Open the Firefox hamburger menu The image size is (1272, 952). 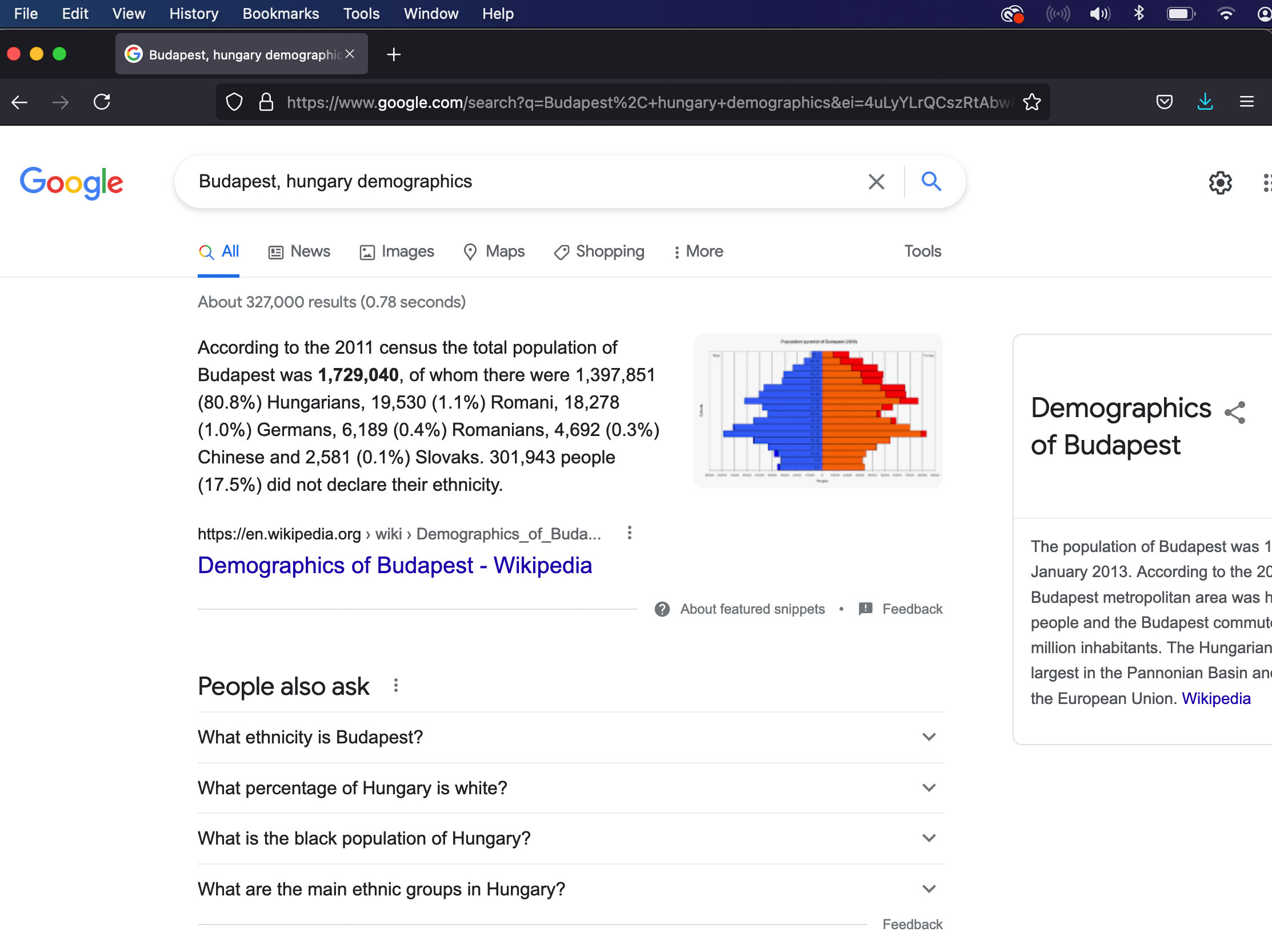(1246, 102)
